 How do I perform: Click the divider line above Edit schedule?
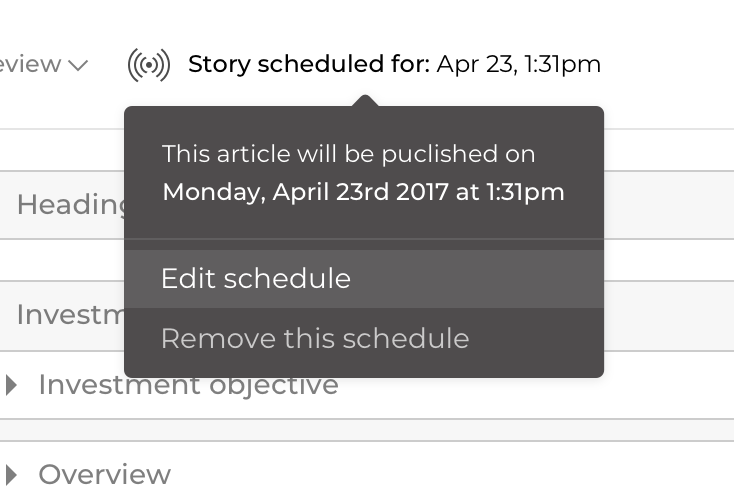364,239
